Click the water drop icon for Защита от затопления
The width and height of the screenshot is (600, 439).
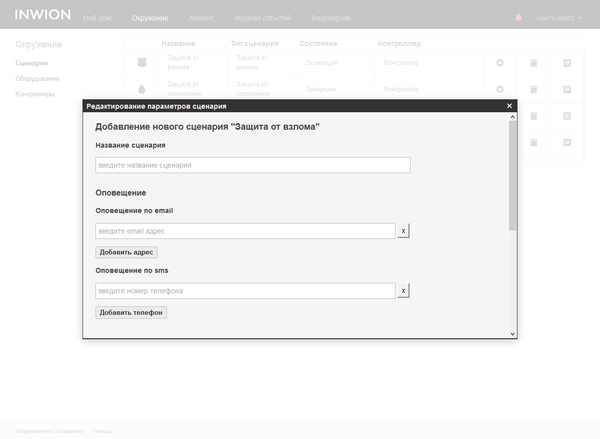pyautogui.click(x=142, y=89)
